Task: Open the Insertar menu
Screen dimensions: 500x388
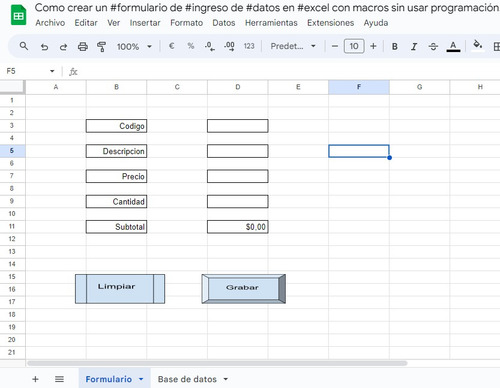Action: pyautogui.click(x=145, y=23)
